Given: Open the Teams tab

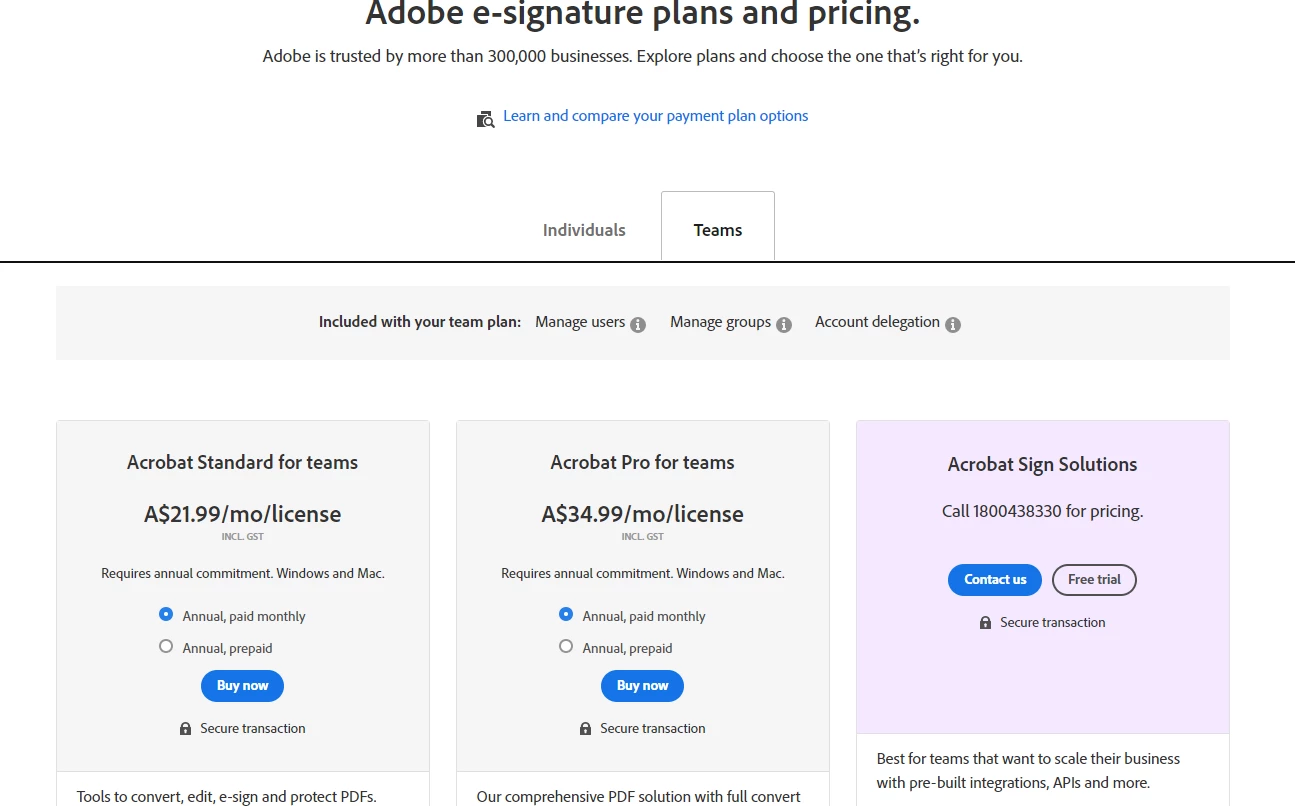Looking at the screenshot, I should [718, 230].
